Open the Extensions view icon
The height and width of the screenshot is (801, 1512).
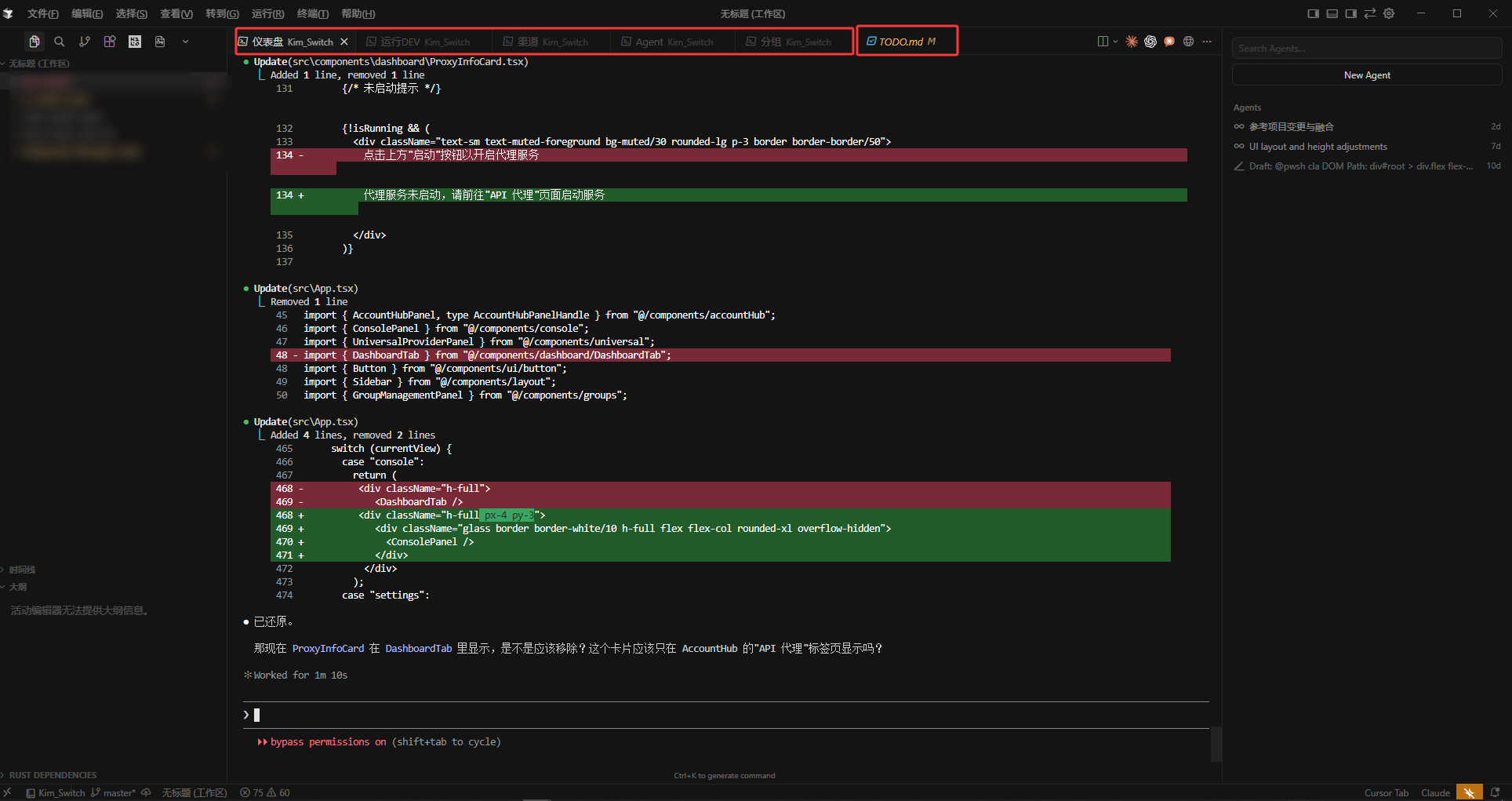click(110, 42)
